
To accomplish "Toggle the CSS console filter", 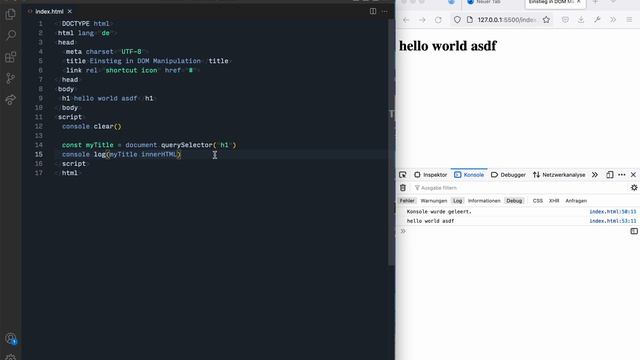I will point(538,201).
